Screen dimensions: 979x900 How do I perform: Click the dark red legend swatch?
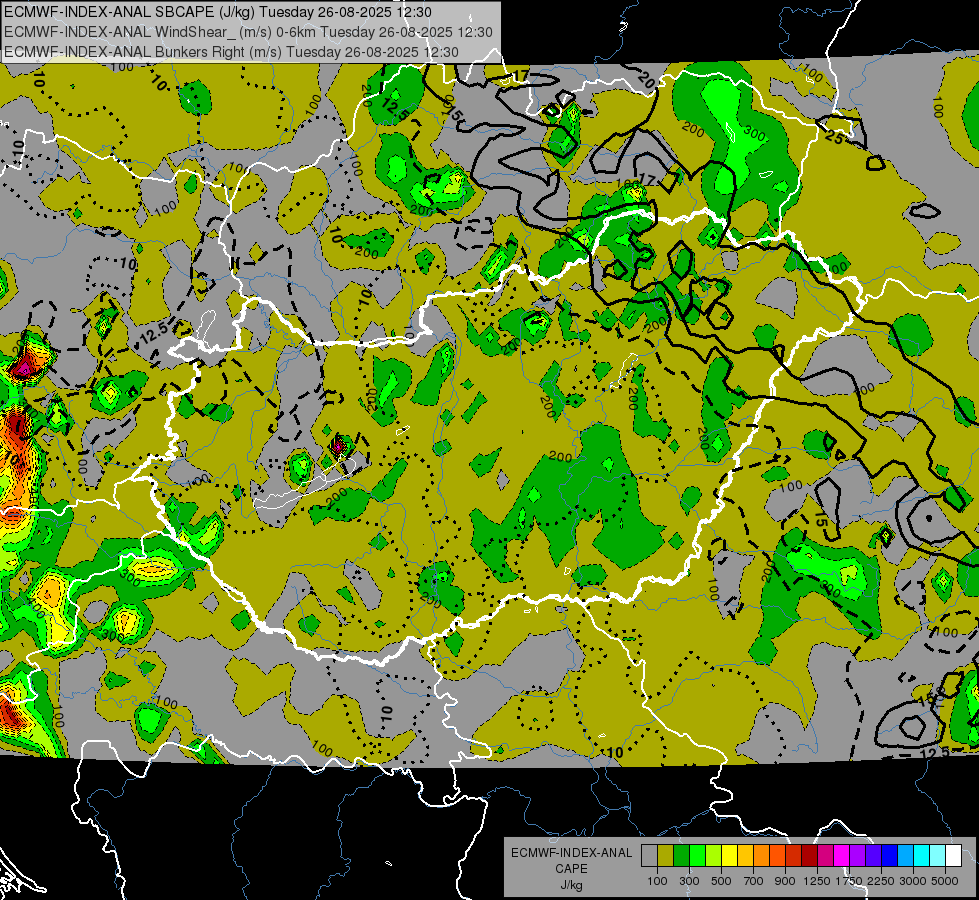(810, 856)
